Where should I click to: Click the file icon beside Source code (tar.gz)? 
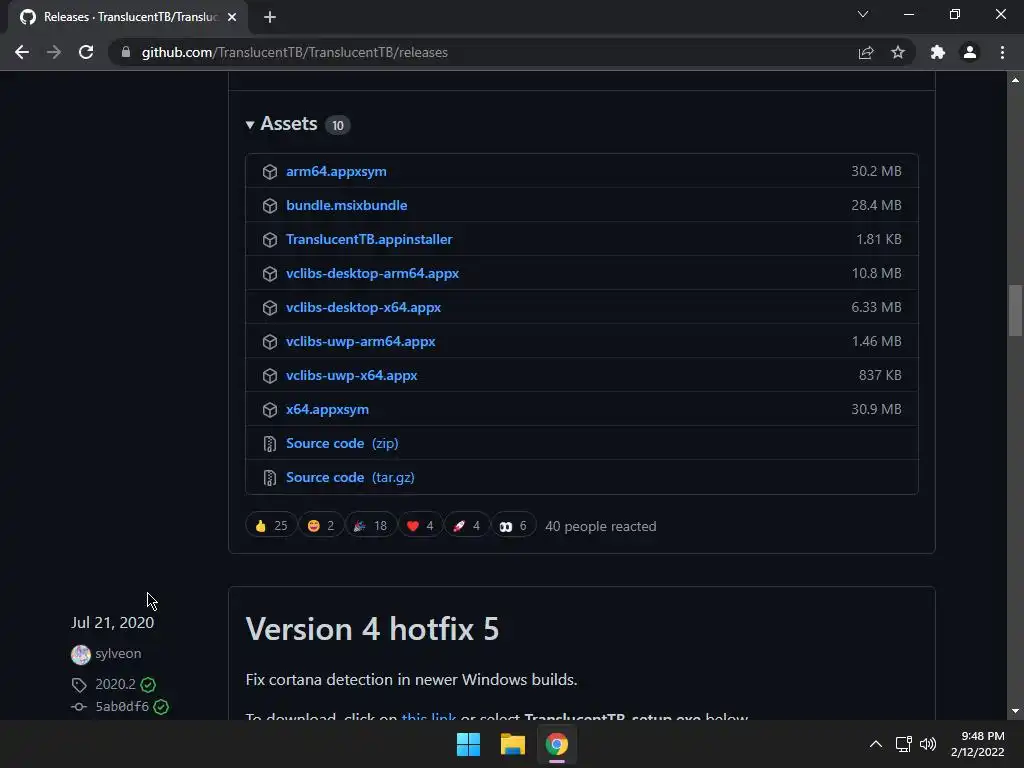[x=270, y=478]
